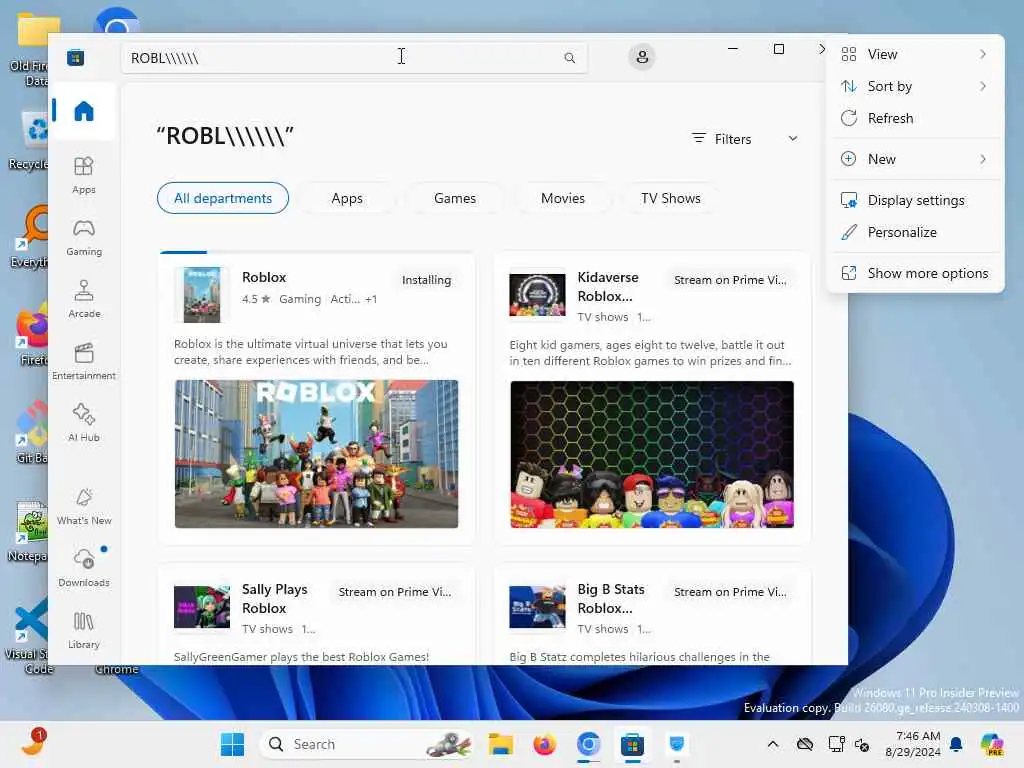Click the Roblox game banner image

click(x=317, y=454)
